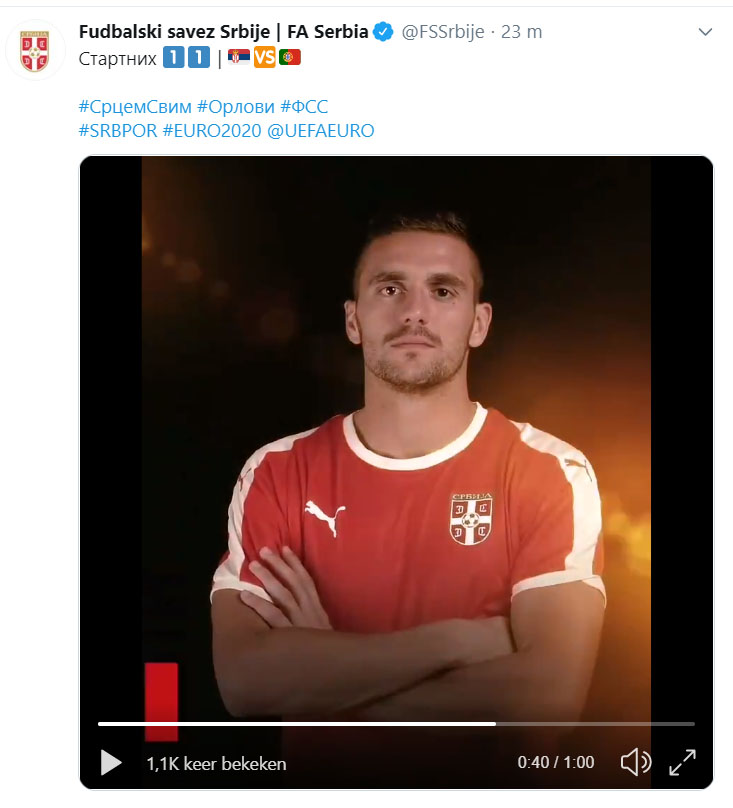Open the #Орлови hashtag

(237, 106)
